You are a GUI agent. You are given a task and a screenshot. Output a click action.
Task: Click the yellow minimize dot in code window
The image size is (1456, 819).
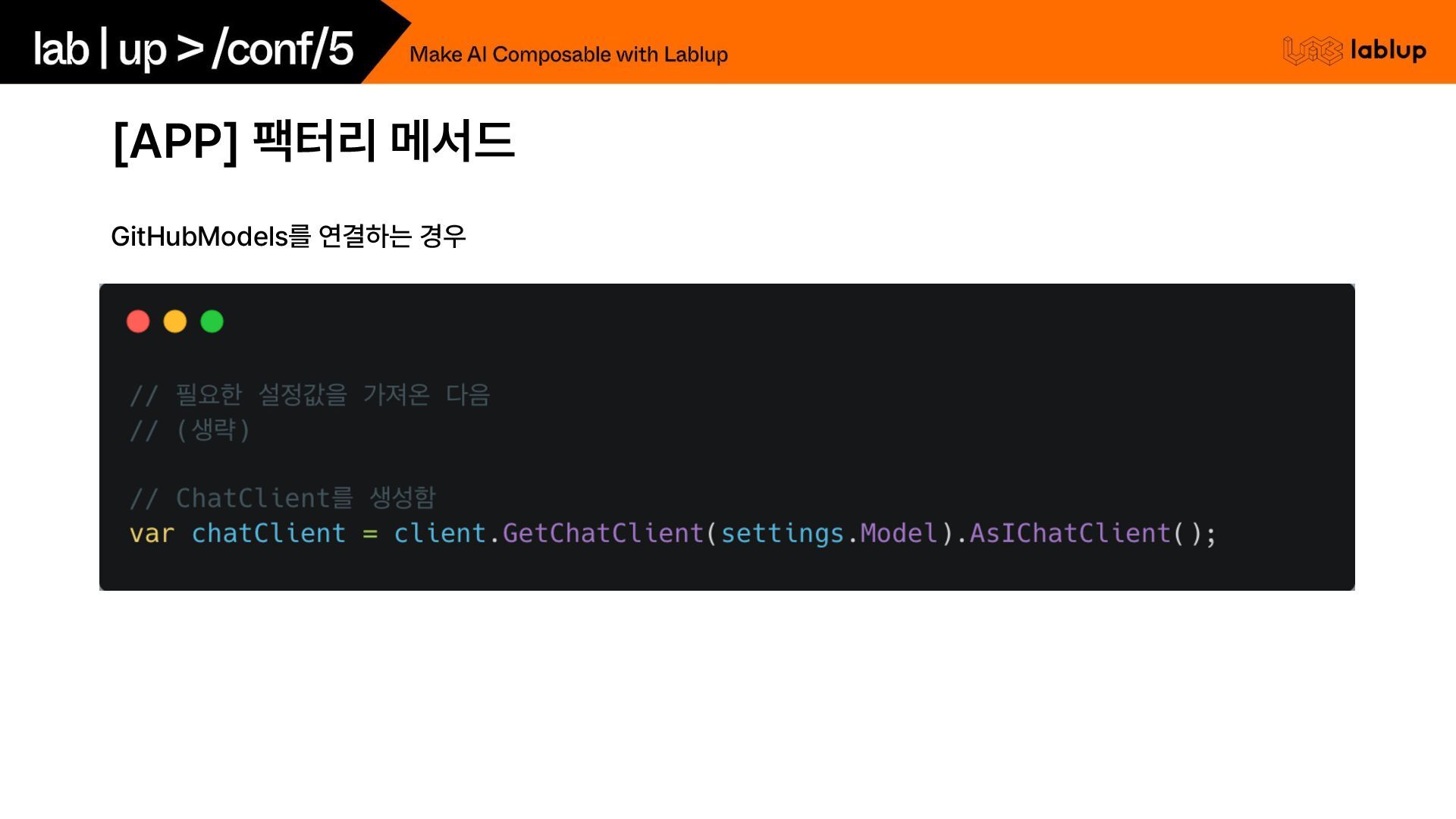pyautogui.click(x=175, y=322)
